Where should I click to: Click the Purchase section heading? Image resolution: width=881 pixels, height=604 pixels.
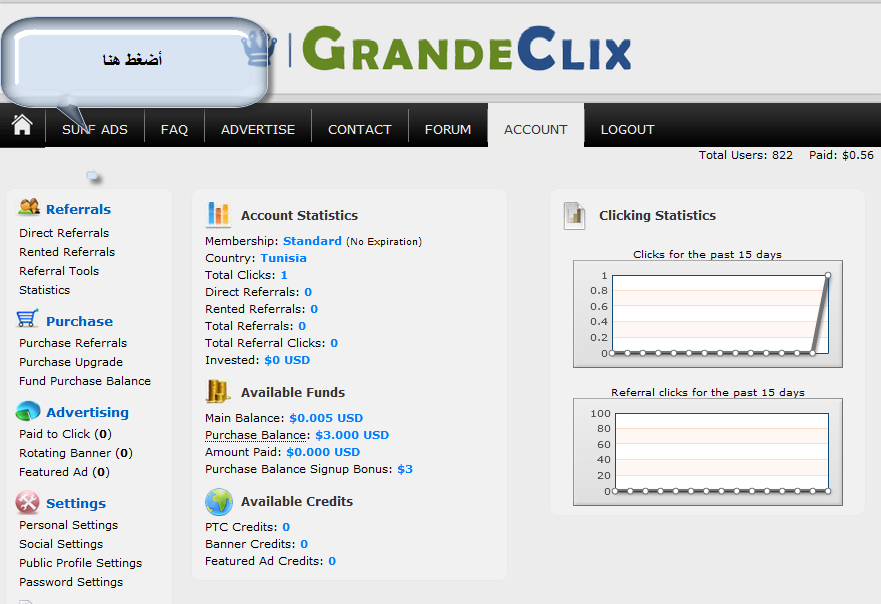pos(79,321)
